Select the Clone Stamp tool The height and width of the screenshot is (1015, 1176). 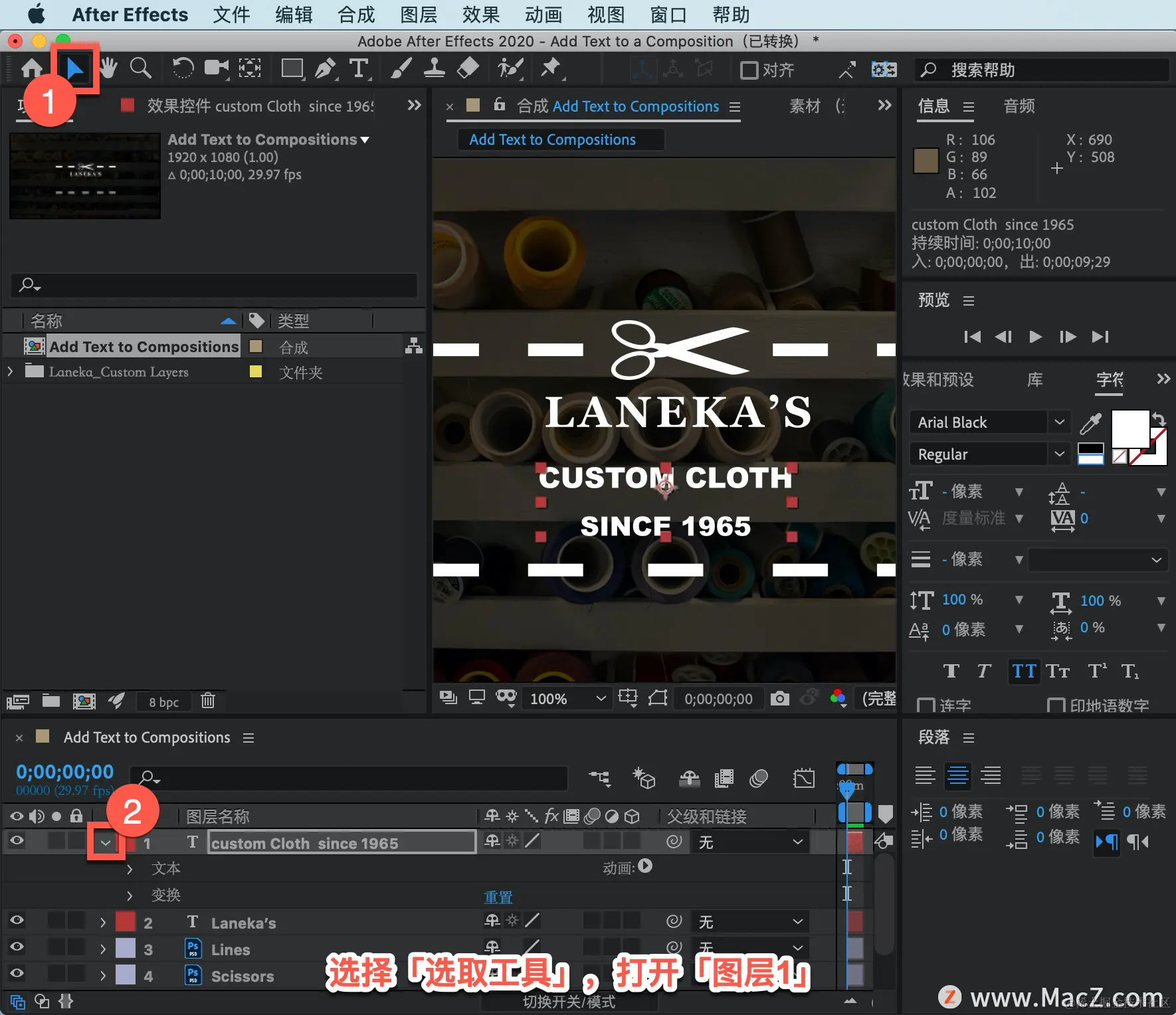(x=435, y=68)
